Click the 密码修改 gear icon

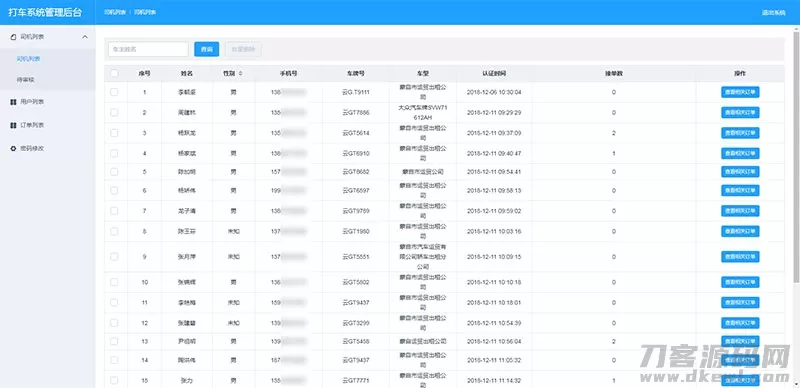point(13,149)
